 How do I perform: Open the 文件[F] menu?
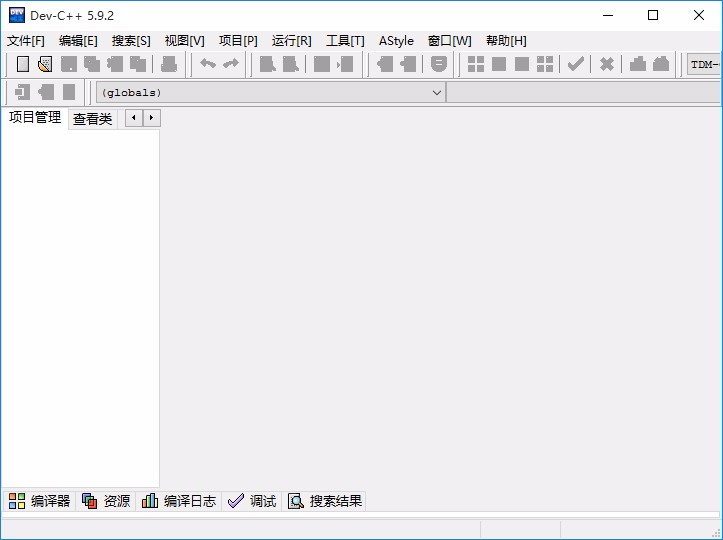[26, 41]
